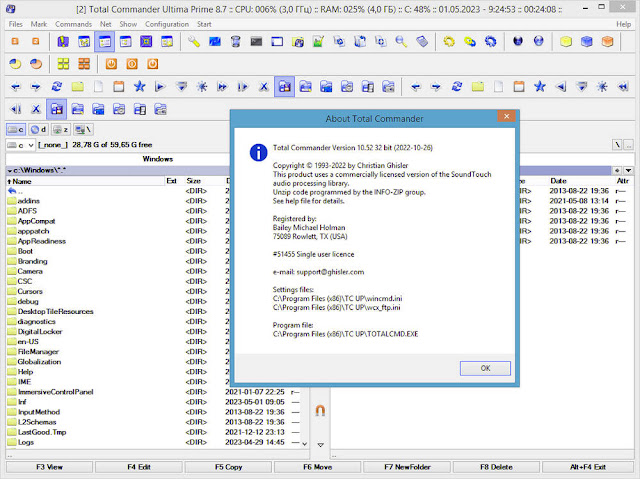Click OK in About Total Commander dialog
640x479 pixels.
tap(485, 368)
